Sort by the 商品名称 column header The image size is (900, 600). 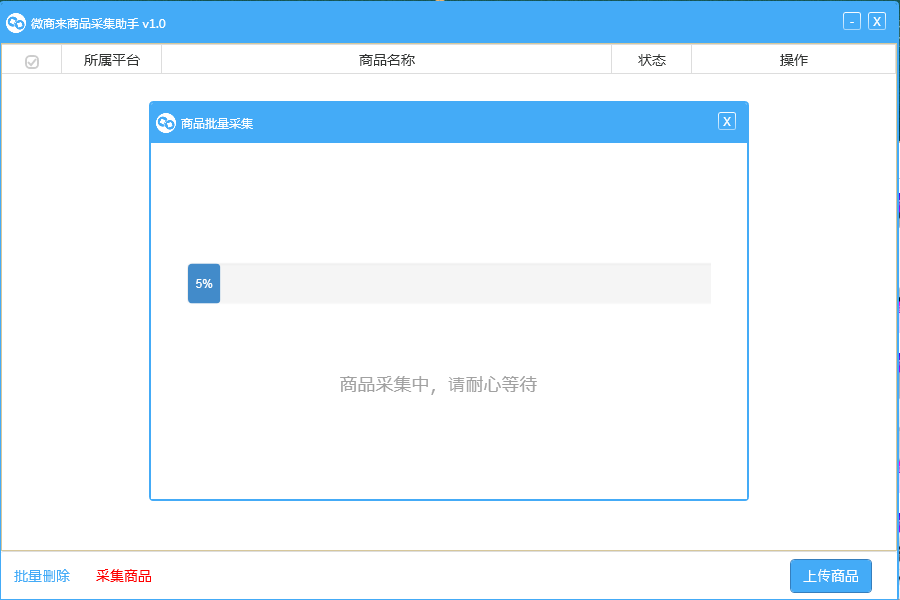tap(386, 60)
